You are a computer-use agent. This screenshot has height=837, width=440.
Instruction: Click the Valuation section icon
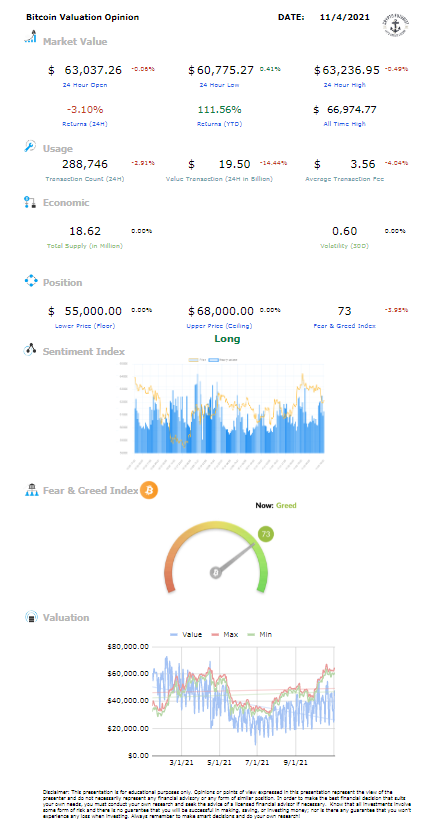point(31,617)
